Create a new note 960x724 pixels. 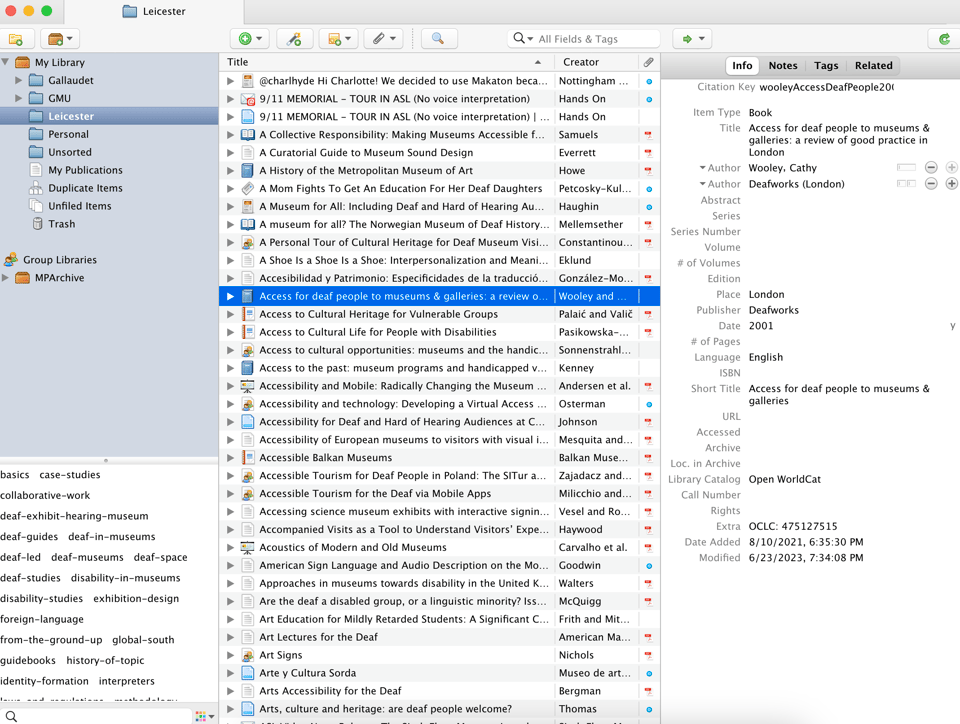click(337, 38)
